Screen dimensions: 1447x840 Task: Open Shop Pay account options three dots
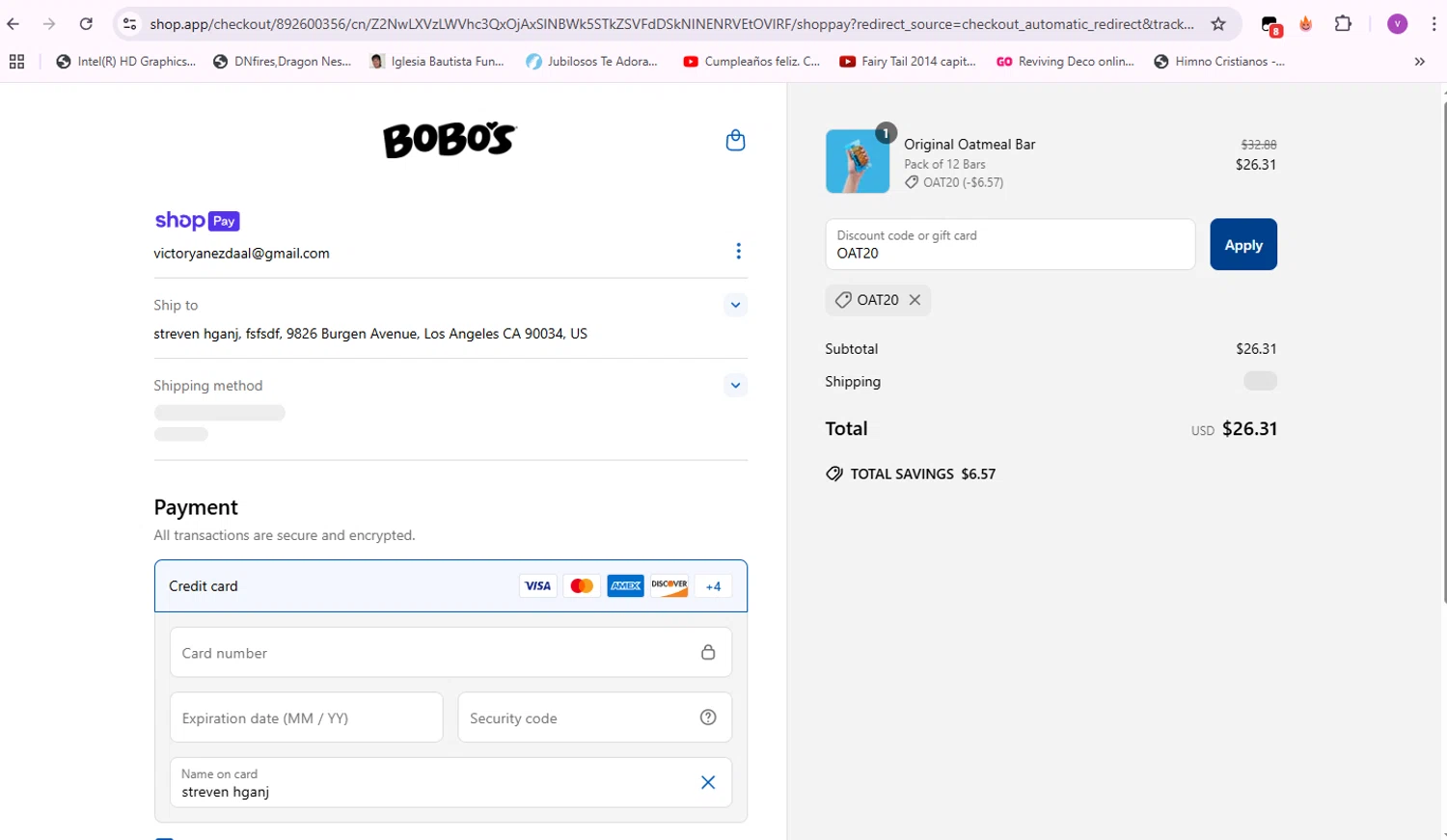(738, 251)
